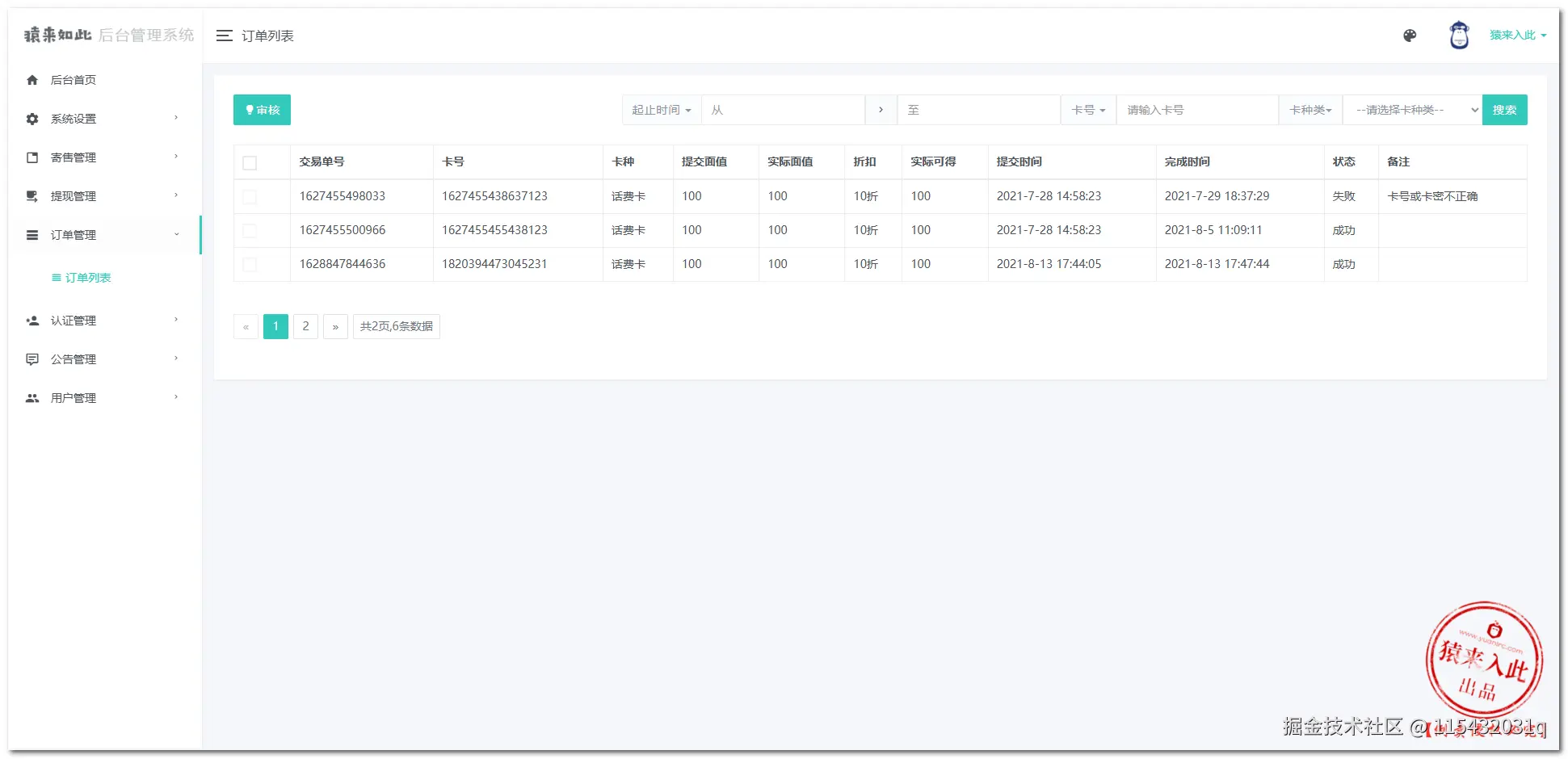Screen dimensions: 1568x759
Task: Click the 失败 status cell
Action: (1344, 196)
